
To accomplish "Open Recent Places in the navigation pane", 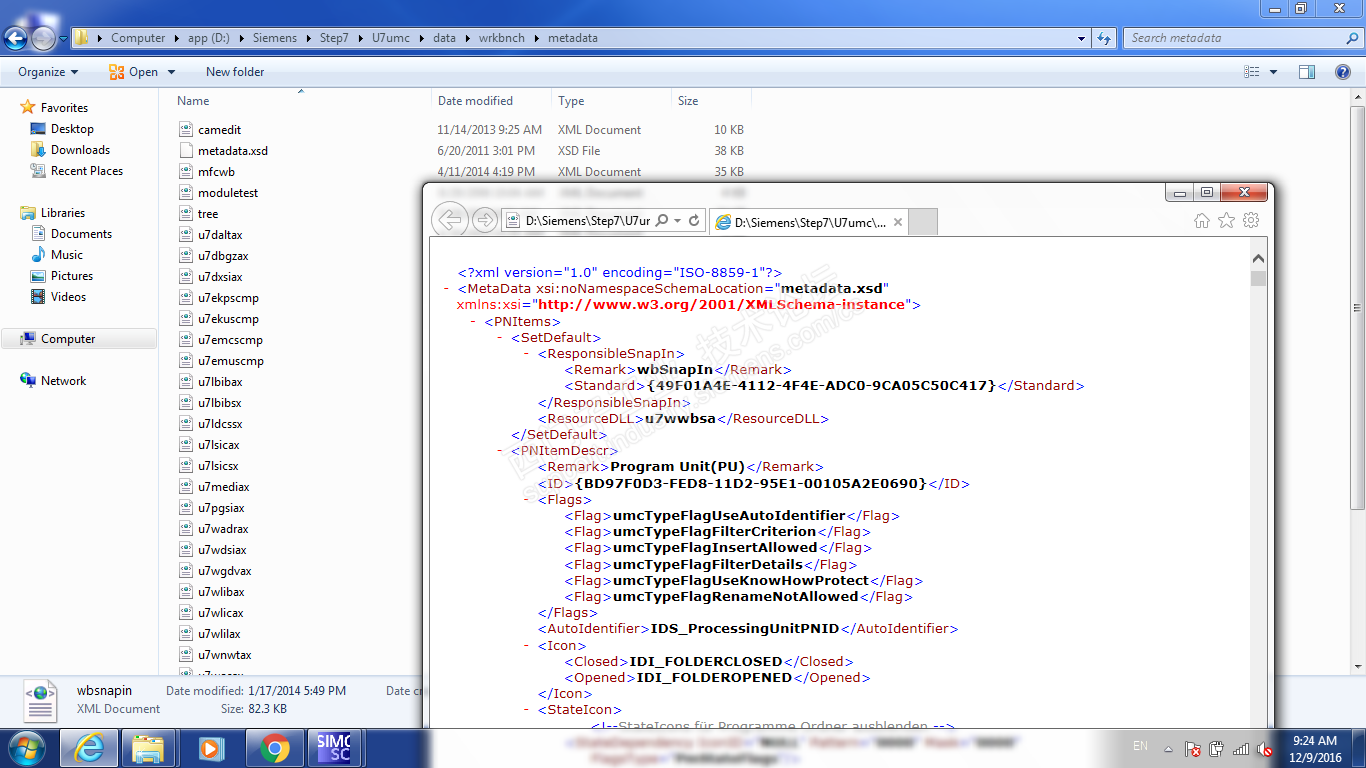I will (87, 171).
